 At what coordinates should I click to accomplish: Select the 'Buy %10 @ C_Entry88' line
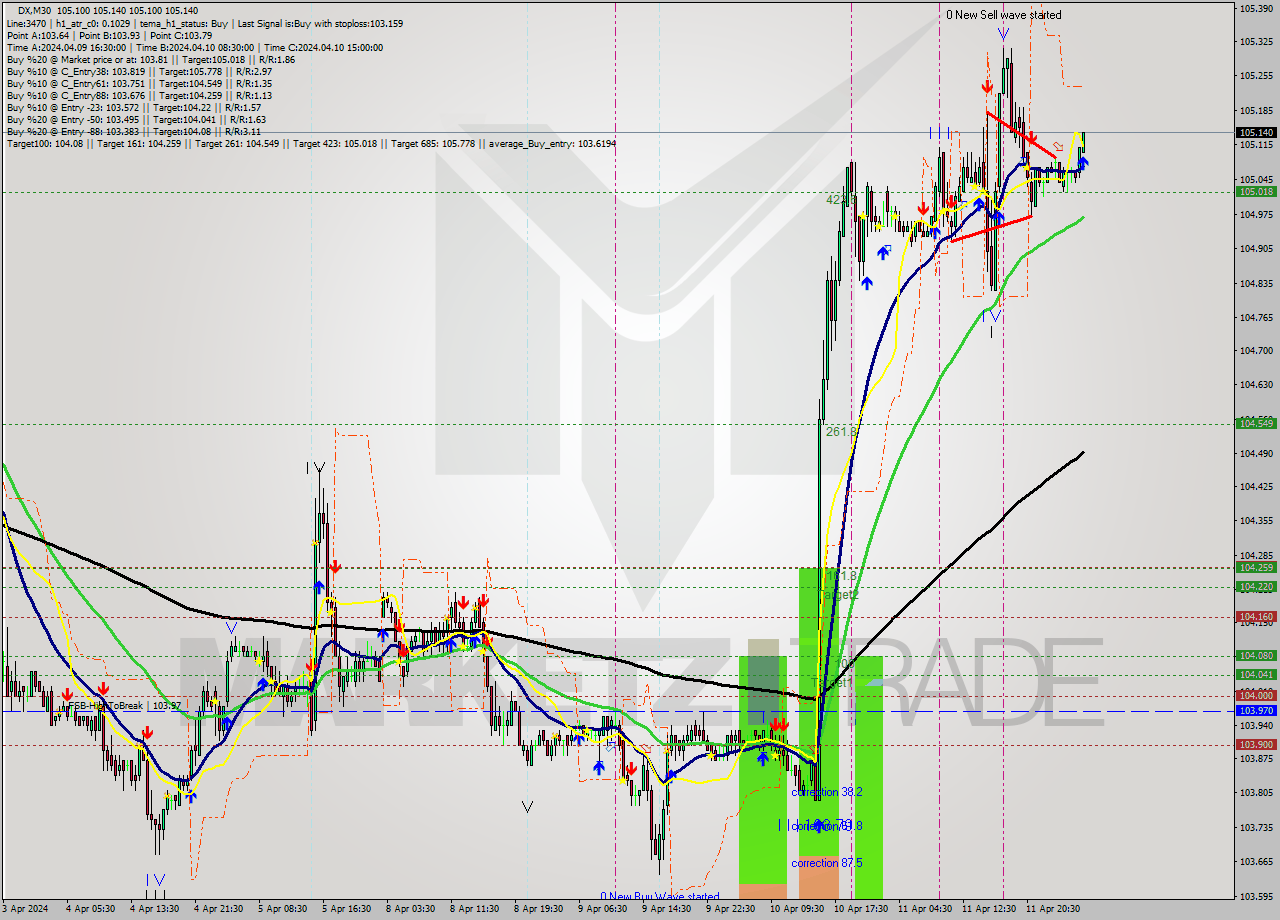pyautogui.click(x=139, y=95)
